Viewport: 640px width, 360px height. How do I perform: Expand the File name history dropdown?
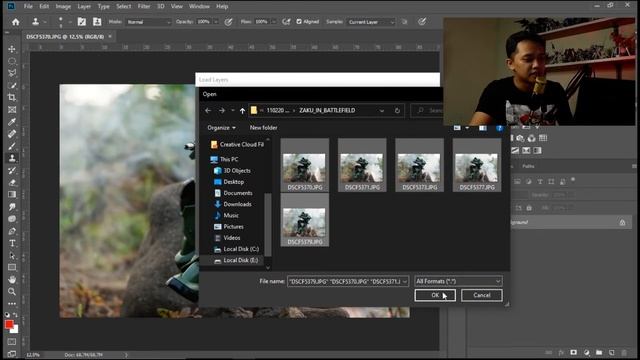[405, 281]
